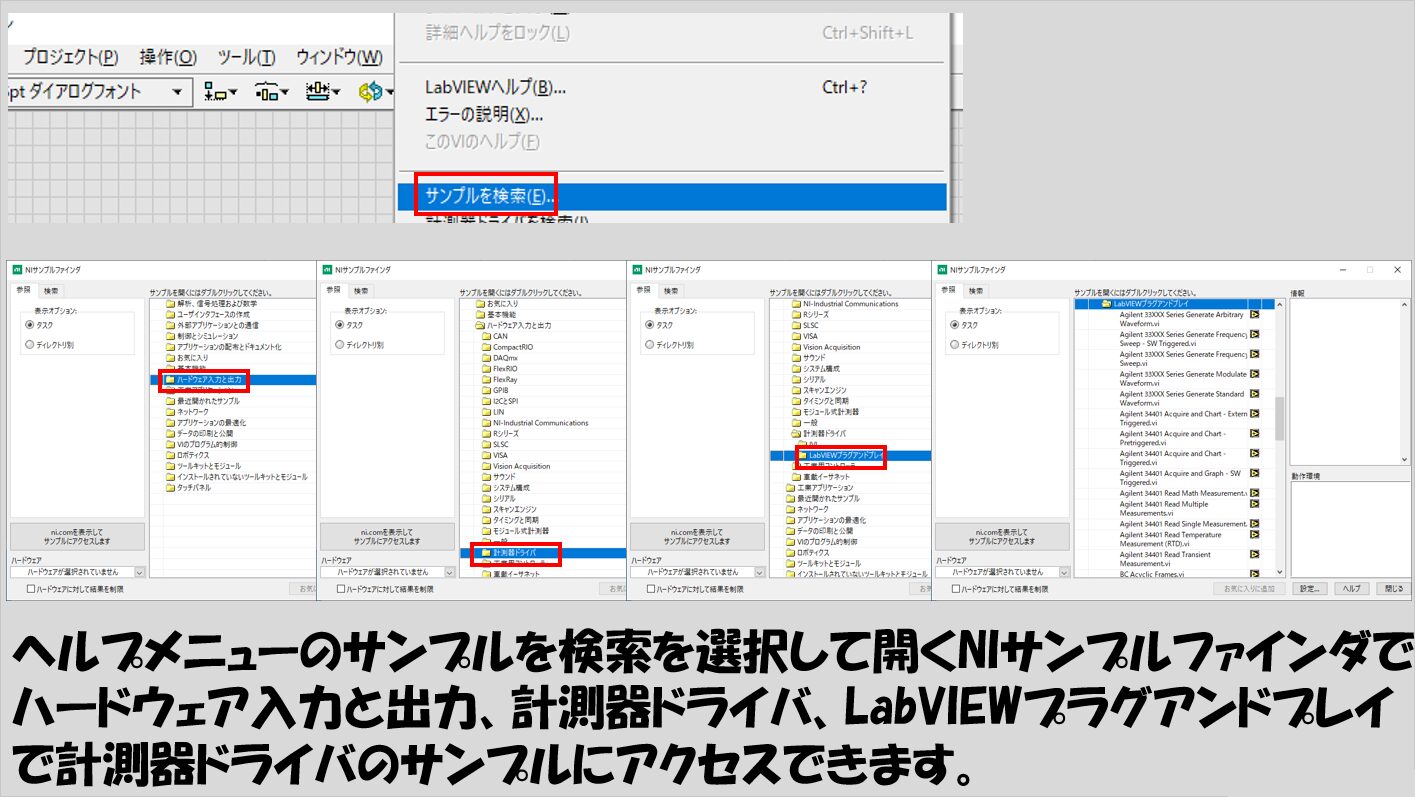The width and height of the screenshot is (1415, 797).
Task: Click the お気に入りに追加 button
Action: click(1249, 589)
